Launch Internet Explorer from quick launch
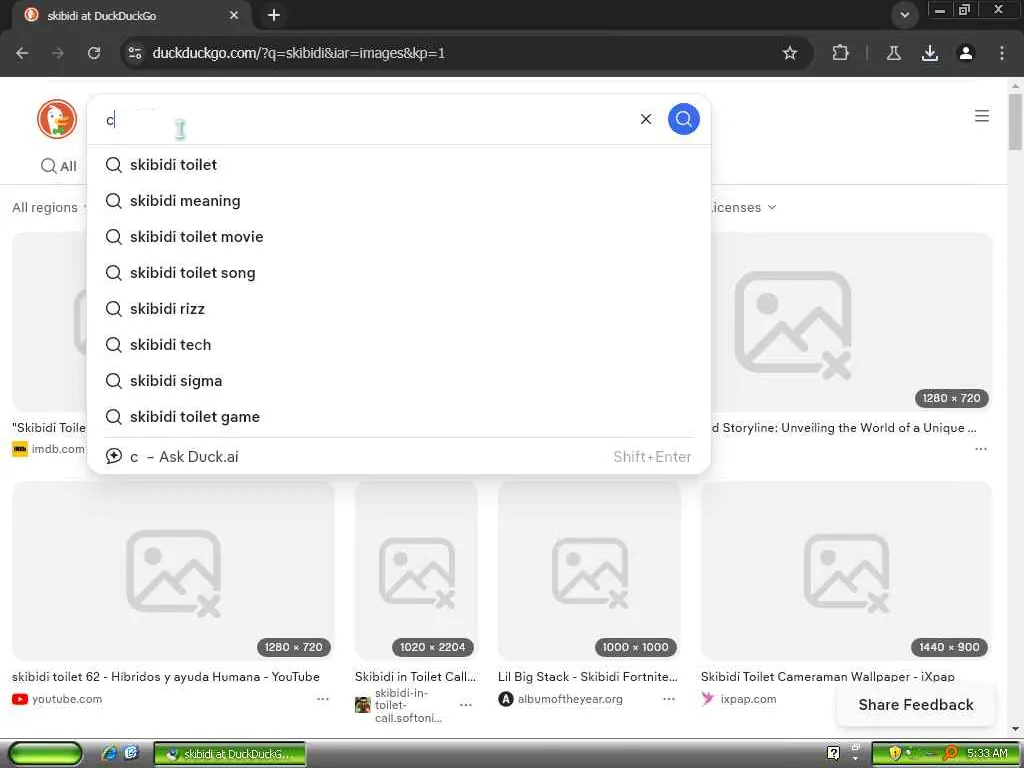Viewport: 1024px width, 768px height. [x=110, y=754]
